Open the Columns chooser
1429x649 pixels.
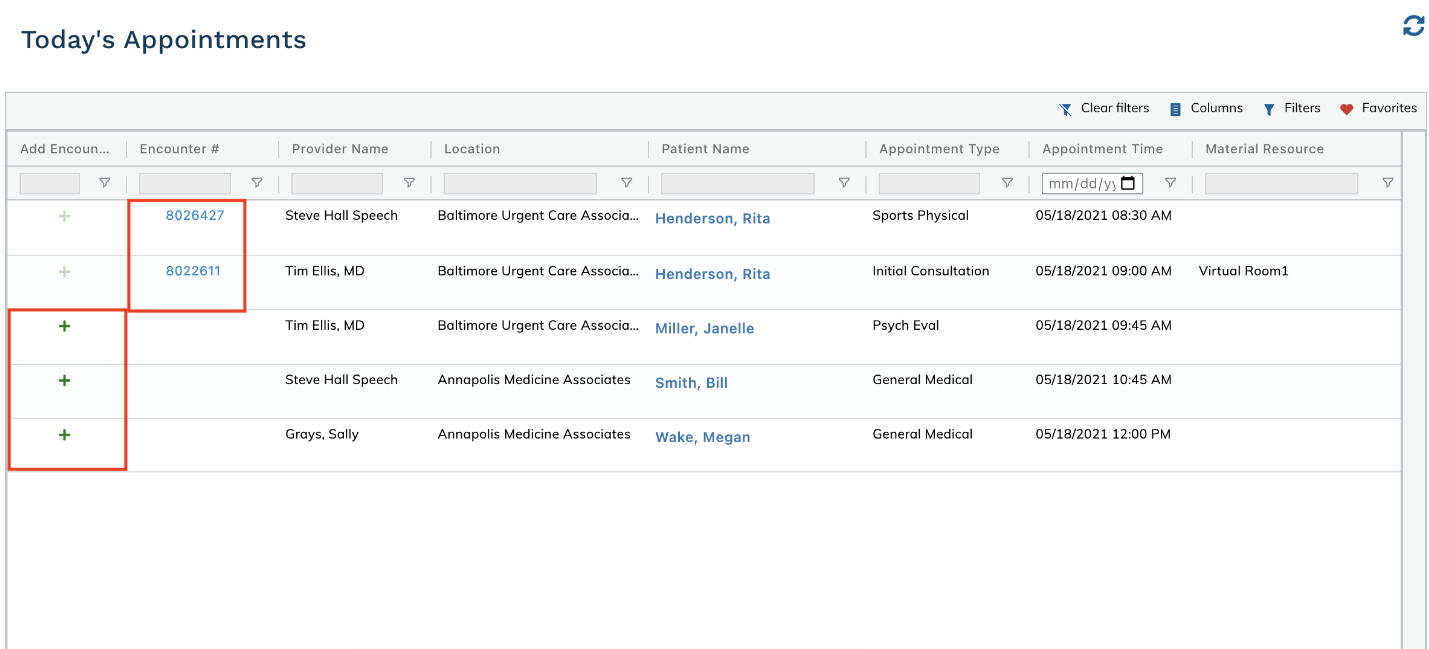(1206, 109)
